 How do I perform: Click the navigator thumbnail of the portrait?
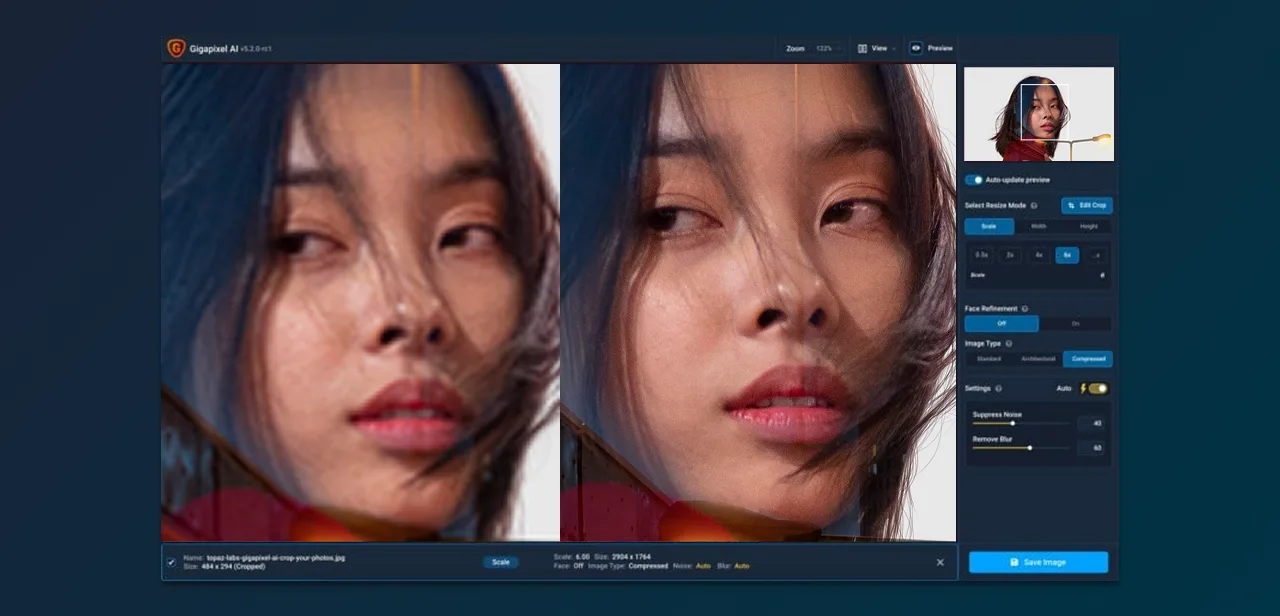coord(1039,114)
